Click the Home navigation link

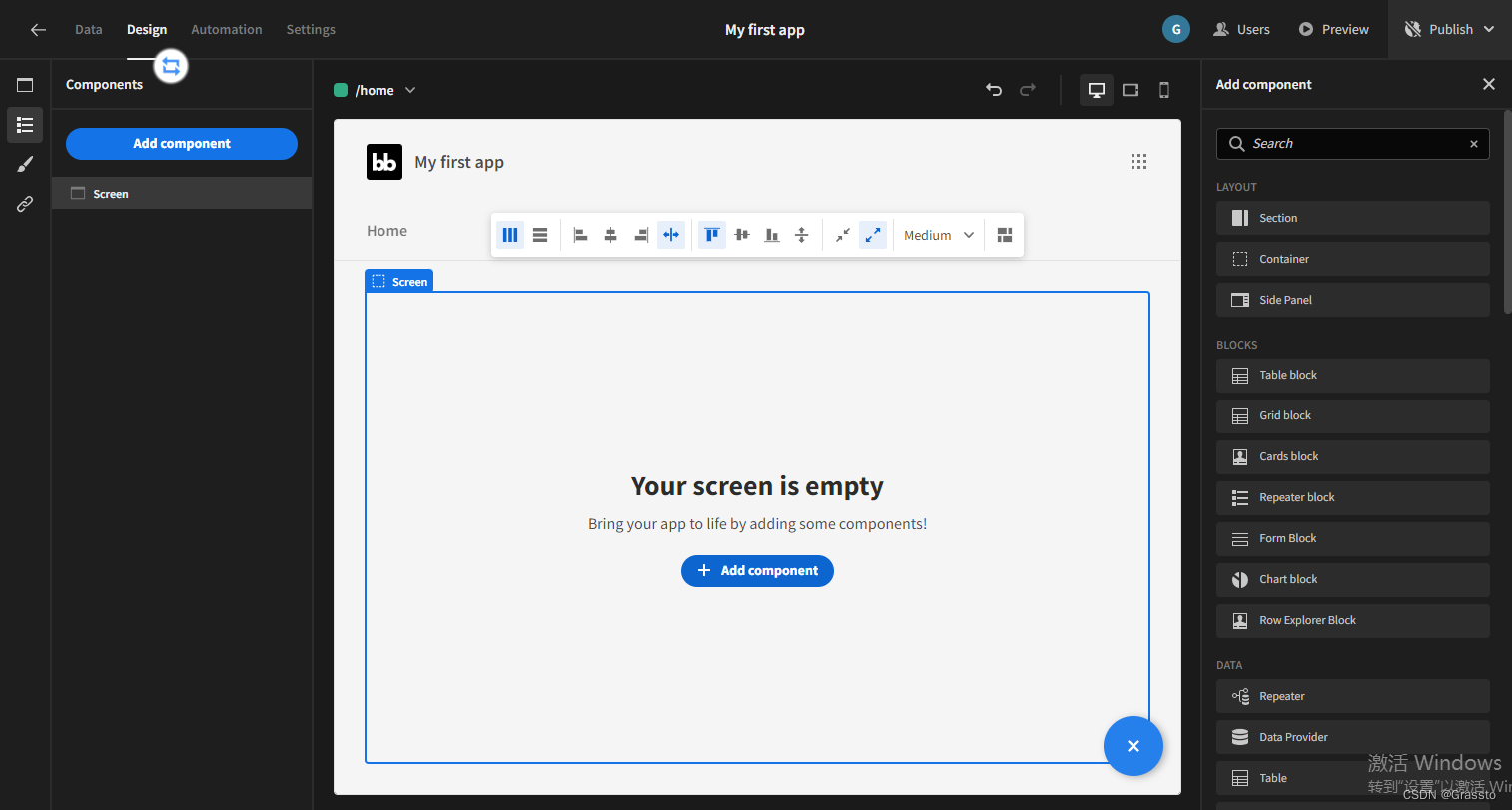coord(386,231)
